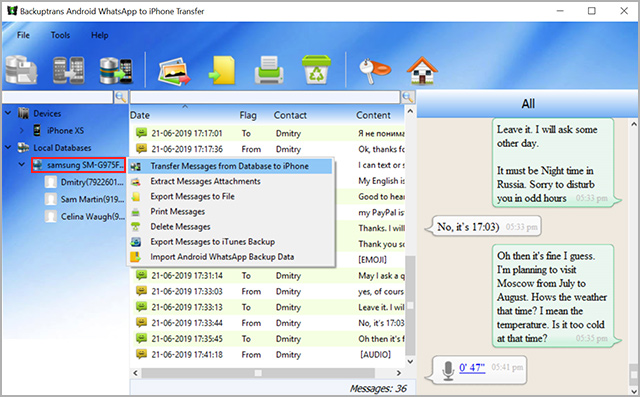Click the Sam Martin contact avatar icon
Viewport: 640px width, 397px height.
pyautogui.click(x=51, y=199)
